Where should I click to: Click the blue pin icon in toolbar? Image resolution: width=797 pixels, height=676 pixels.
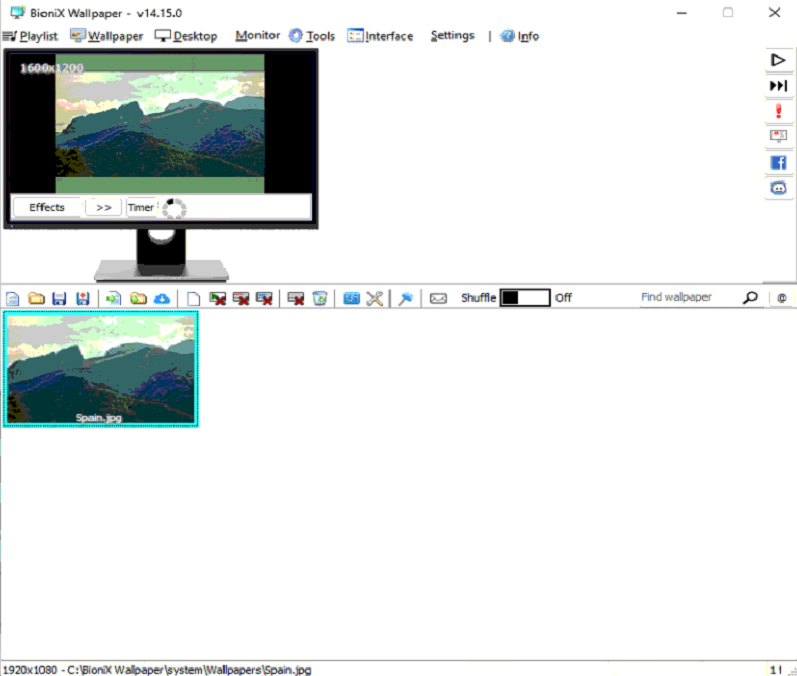point(406,298)
